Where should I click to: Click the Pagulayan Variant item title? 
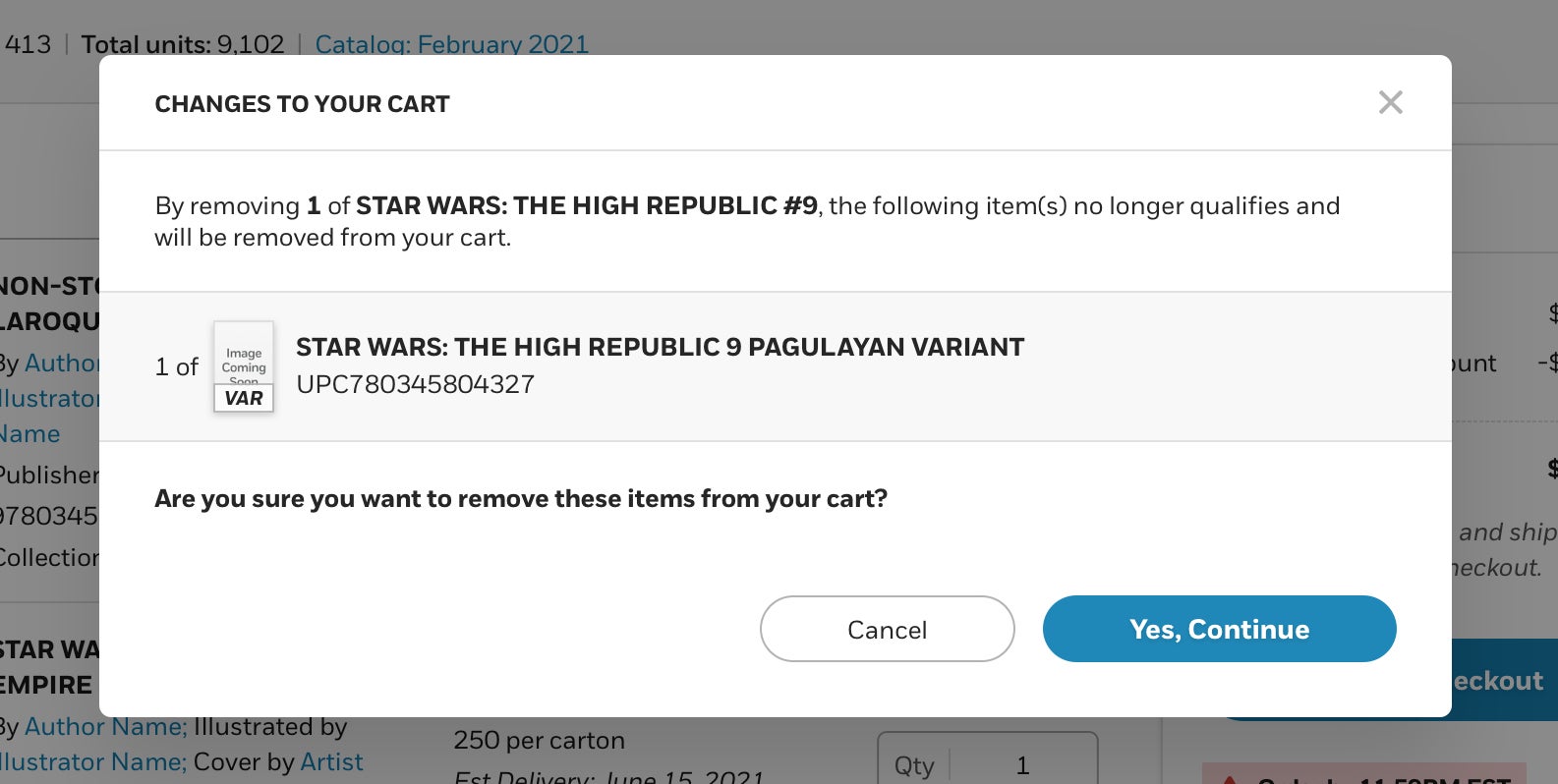click(660, 347)
